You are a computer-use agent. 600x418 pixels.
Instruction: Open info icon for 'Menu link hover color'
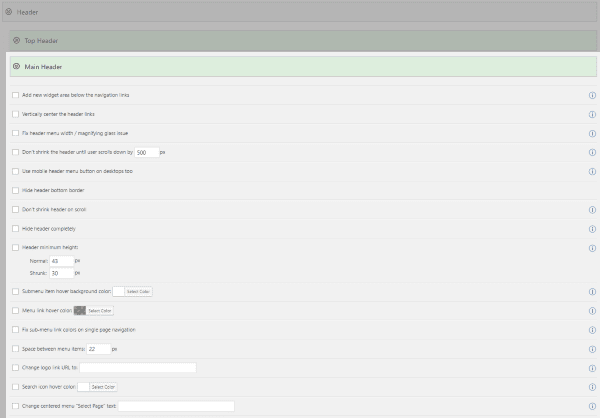[x=592, y=311]
